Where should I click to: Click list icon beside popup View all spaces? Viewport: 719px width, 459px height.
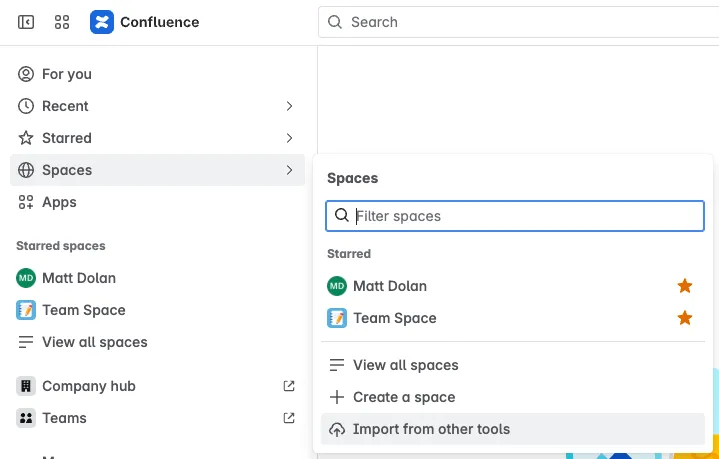337,365
